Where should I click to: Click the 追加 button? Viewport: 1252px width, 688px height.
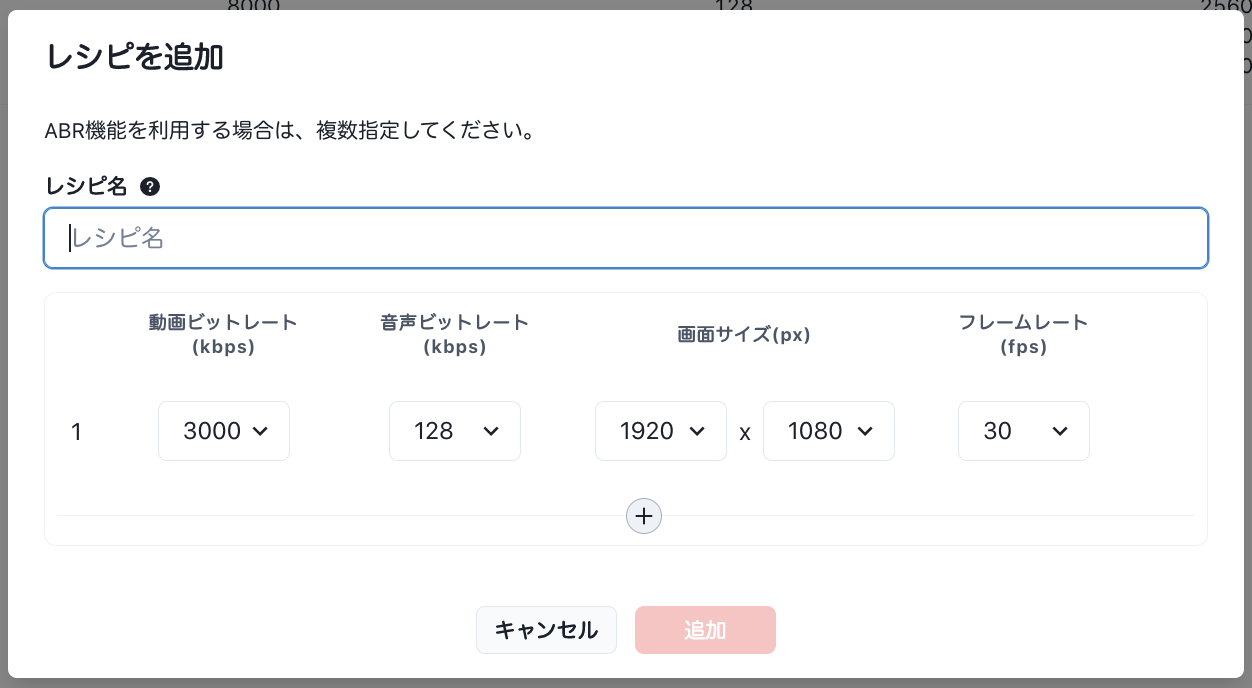705,630
